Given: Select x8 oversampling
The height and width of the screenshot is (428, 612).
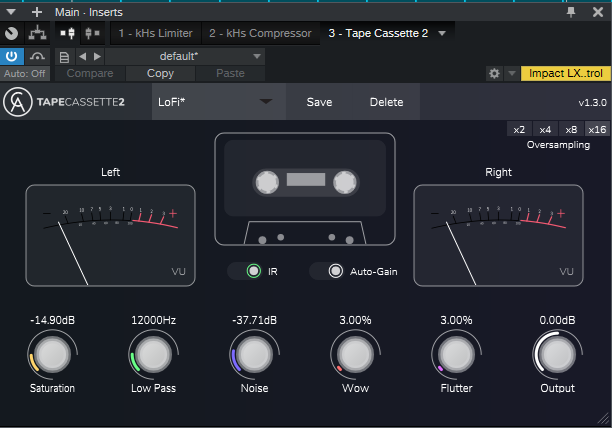Looking at the screenshot, I should 571,130.
